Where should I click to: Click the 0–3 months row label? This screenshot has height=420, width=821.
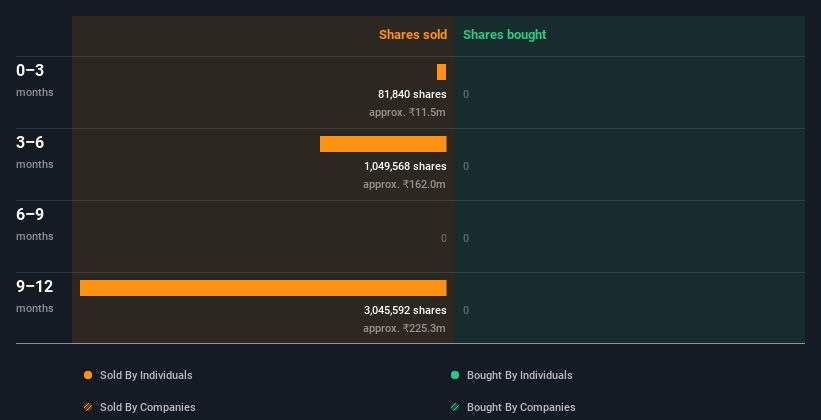tap(35, 80)
